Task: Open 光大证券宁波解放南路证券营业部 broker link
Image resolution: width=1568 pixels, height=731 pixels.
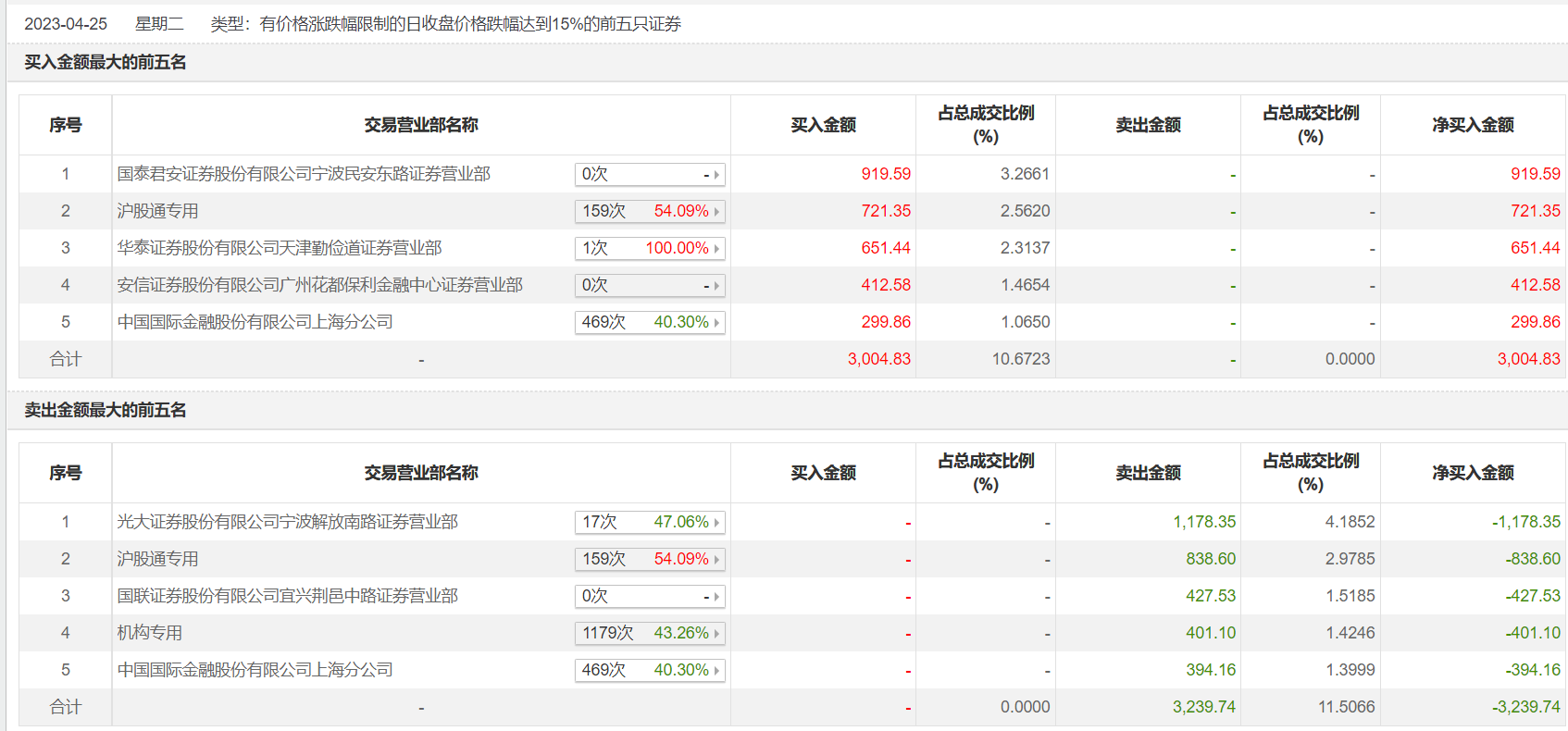Action: [288, 522]
